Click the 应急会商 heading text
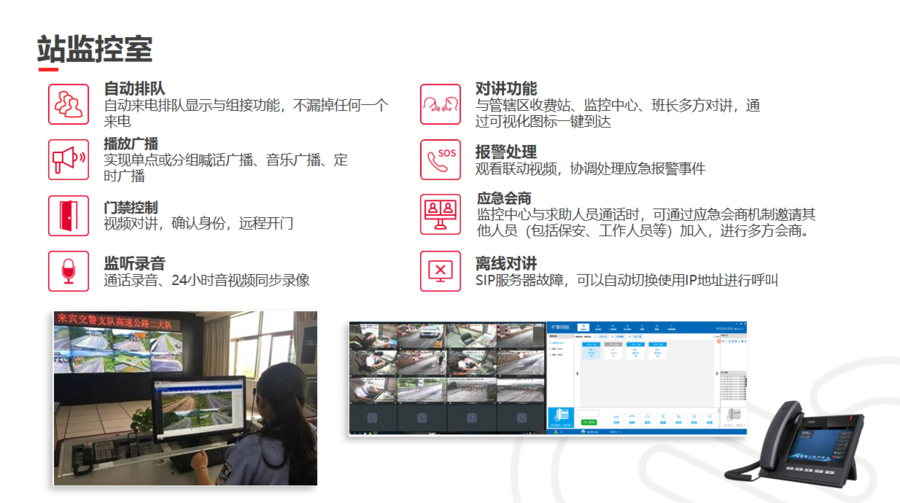Screen dimensions: 900x503 pyautogui.click(x=505, y=198)
